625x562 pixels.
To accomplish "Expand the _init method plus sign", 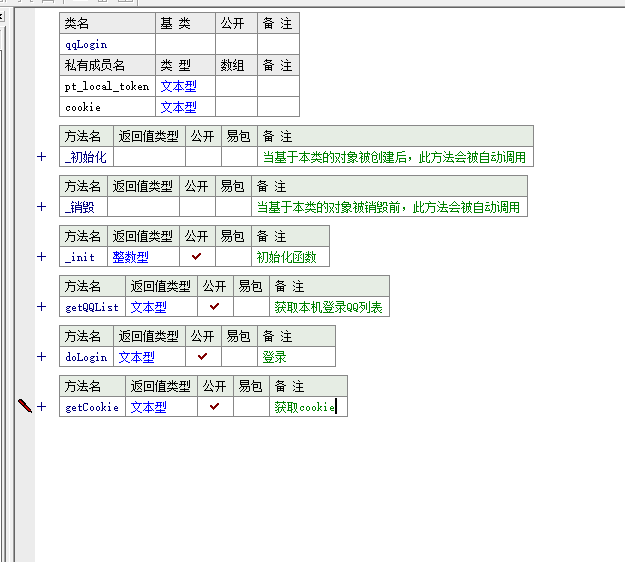I will [x=42, y=257].
